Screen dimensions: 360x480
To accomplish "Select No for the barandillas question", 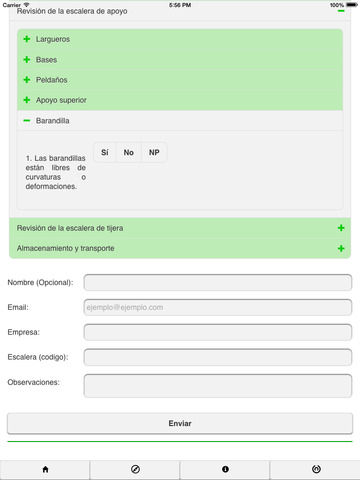I will [x=129, y=152].
